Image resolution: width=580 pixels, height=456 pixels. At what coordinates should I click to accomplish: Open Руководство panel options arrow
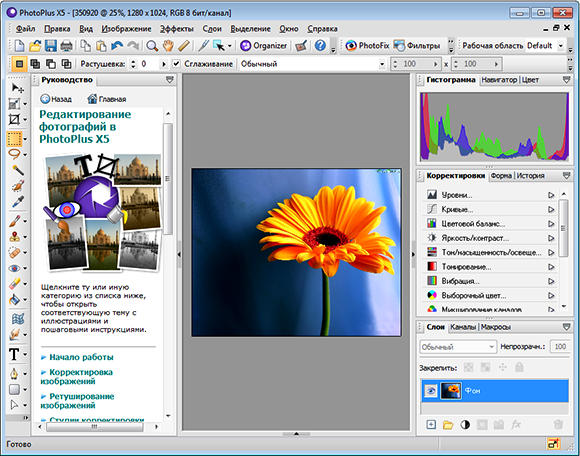[x=170, y=80]
